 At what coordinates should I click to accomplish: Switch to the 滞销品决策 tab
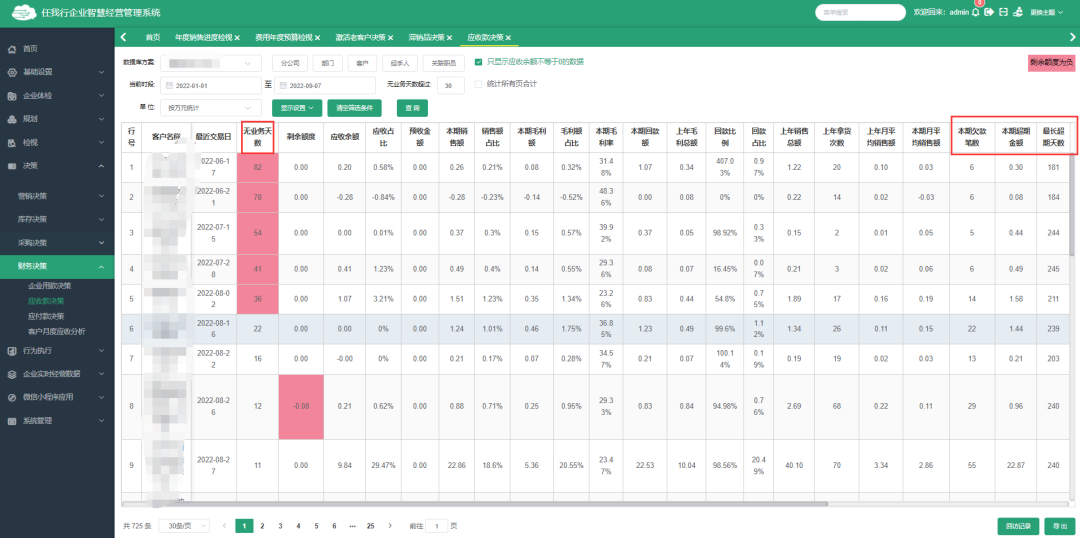pos(425,38)
